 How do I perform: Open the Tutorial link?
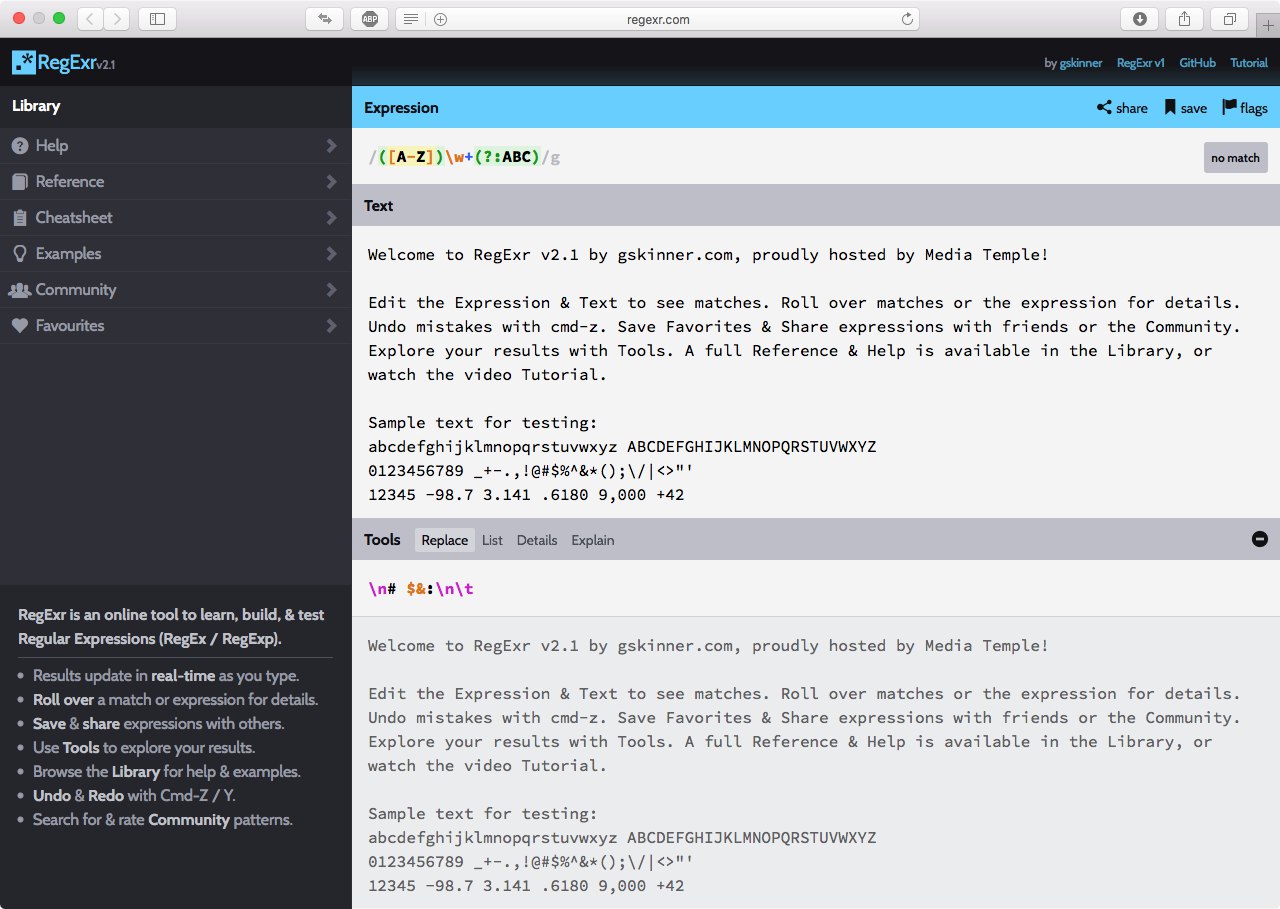(x=1249, y=63)
